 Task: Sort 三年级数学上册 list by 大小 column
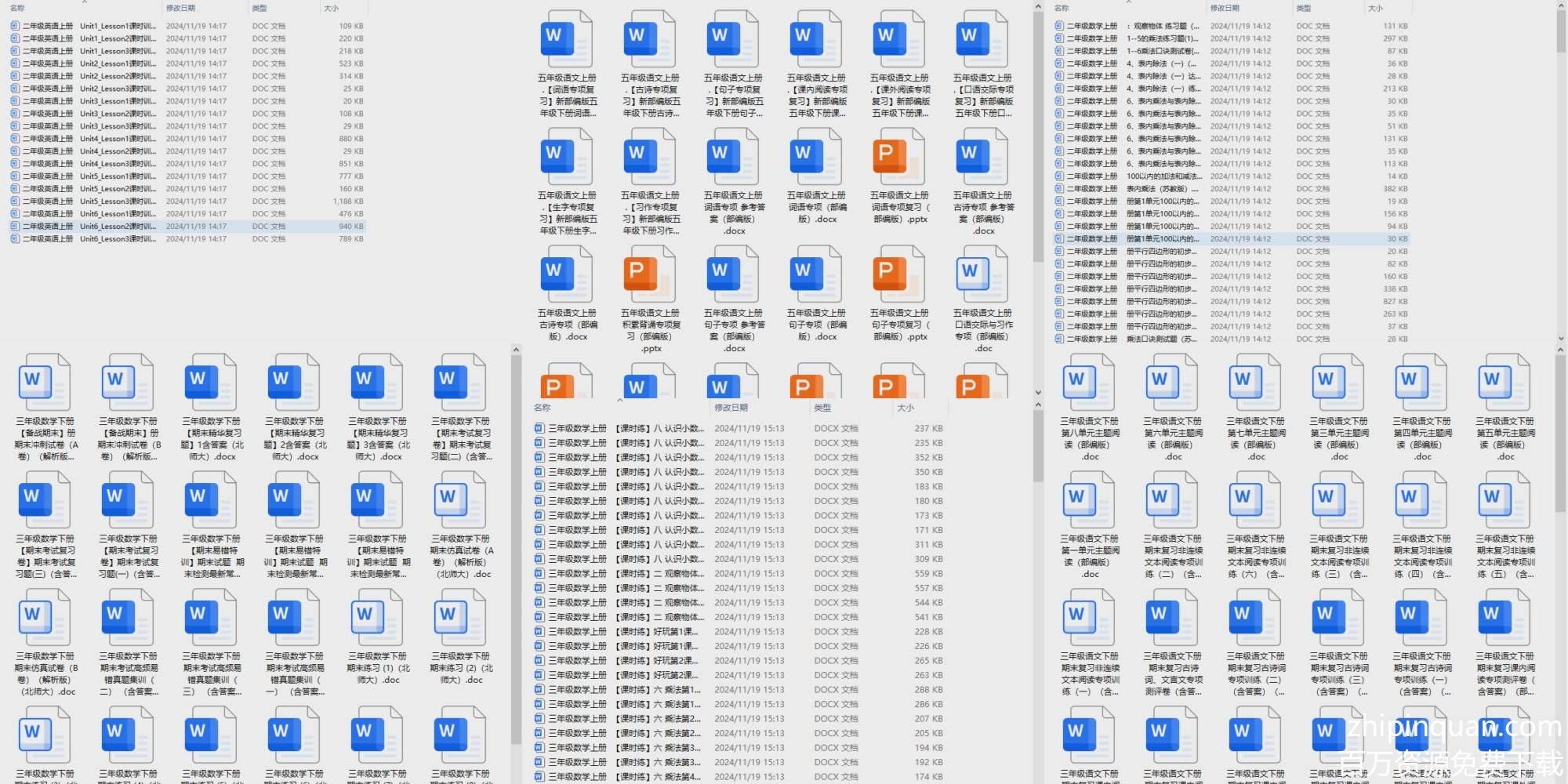coord(906,408)
